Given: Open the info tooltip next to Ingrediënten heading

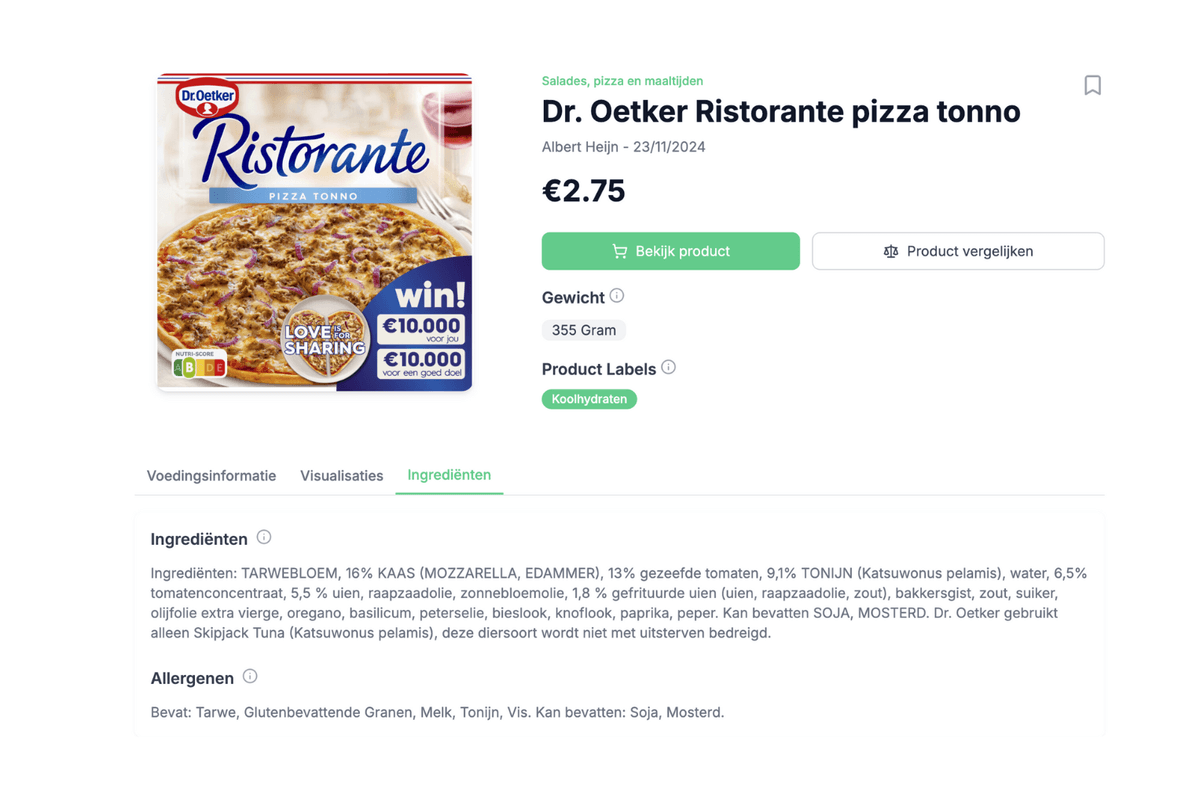Looking at the screenshot, I should [264, 537].
